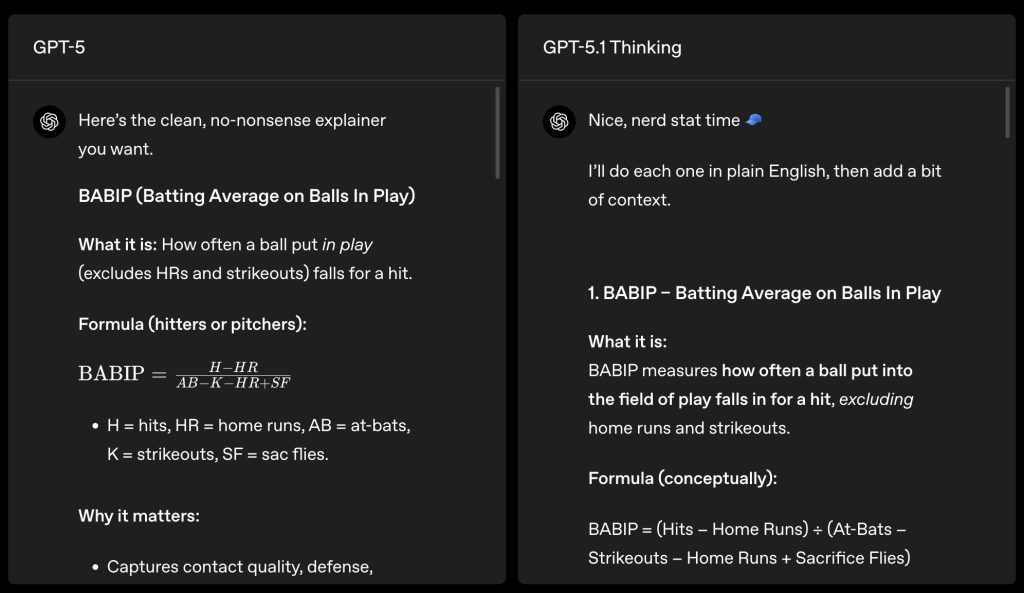The height and width of the screenshot is (593, 1024).
Task: Click the GPT-5 panel scrollbar thumb
Action: (x=497, y=133)
